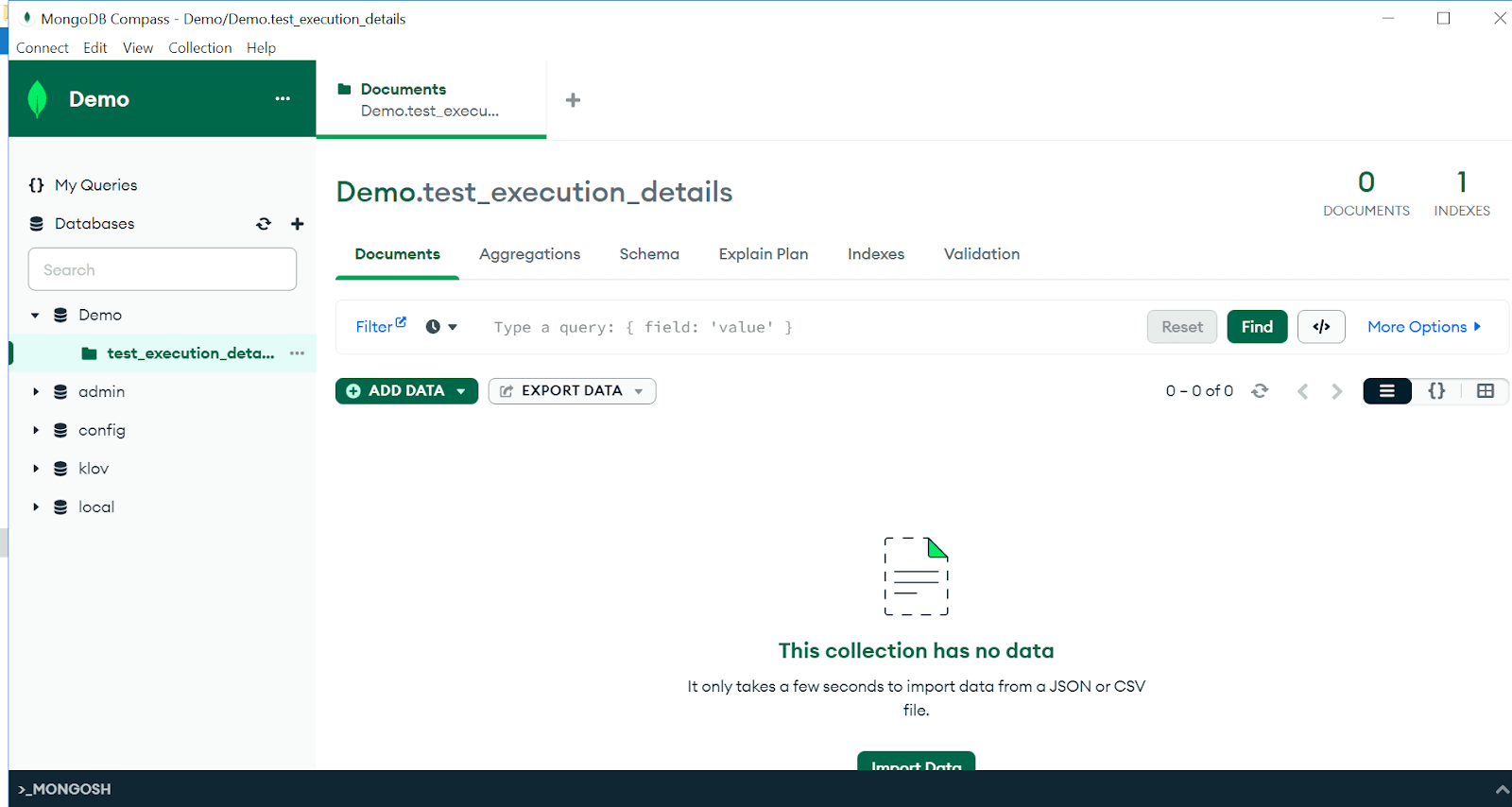Click the empty document illustration
Viewport: 1512px width, 807px height.
pyautogui.click(x=916, y=576)
